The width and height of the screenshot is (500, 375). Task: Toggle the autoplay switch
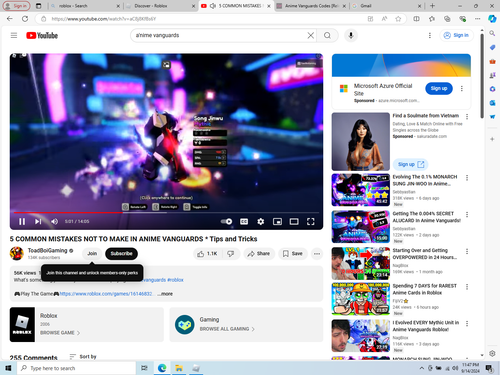(226, 221)
